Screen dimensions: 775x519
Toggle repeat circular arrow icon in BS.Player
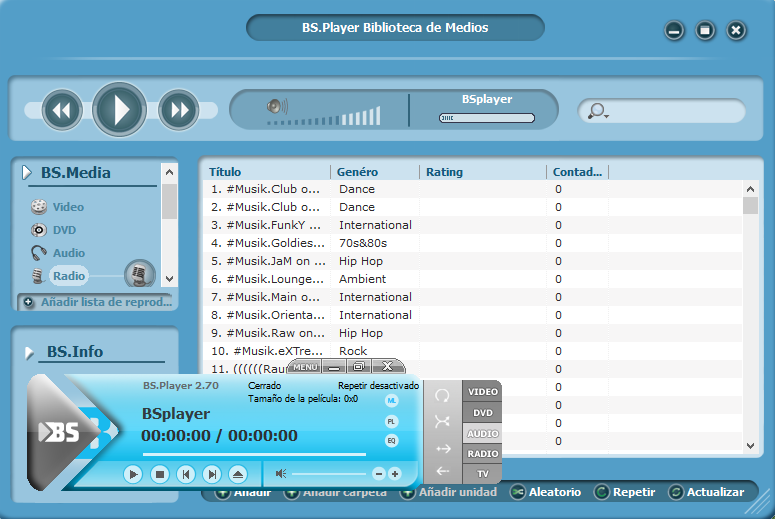tap(442, 395)
